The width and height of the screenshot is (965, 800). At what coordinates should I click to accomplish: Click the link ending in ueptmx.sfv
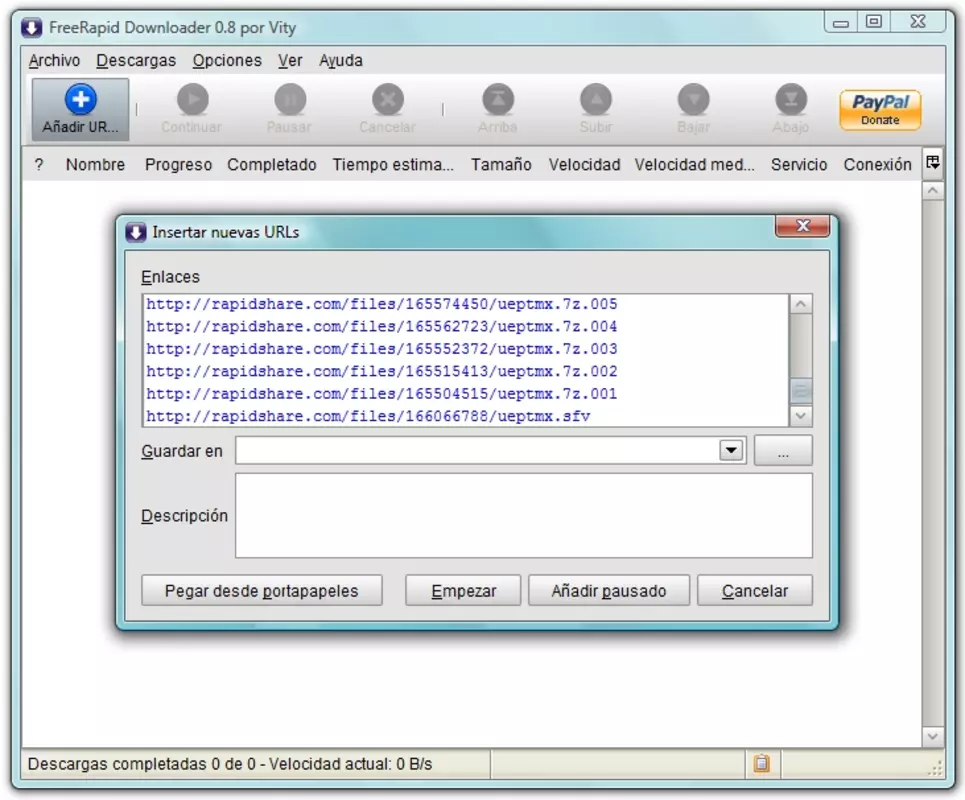pos(368,416)
